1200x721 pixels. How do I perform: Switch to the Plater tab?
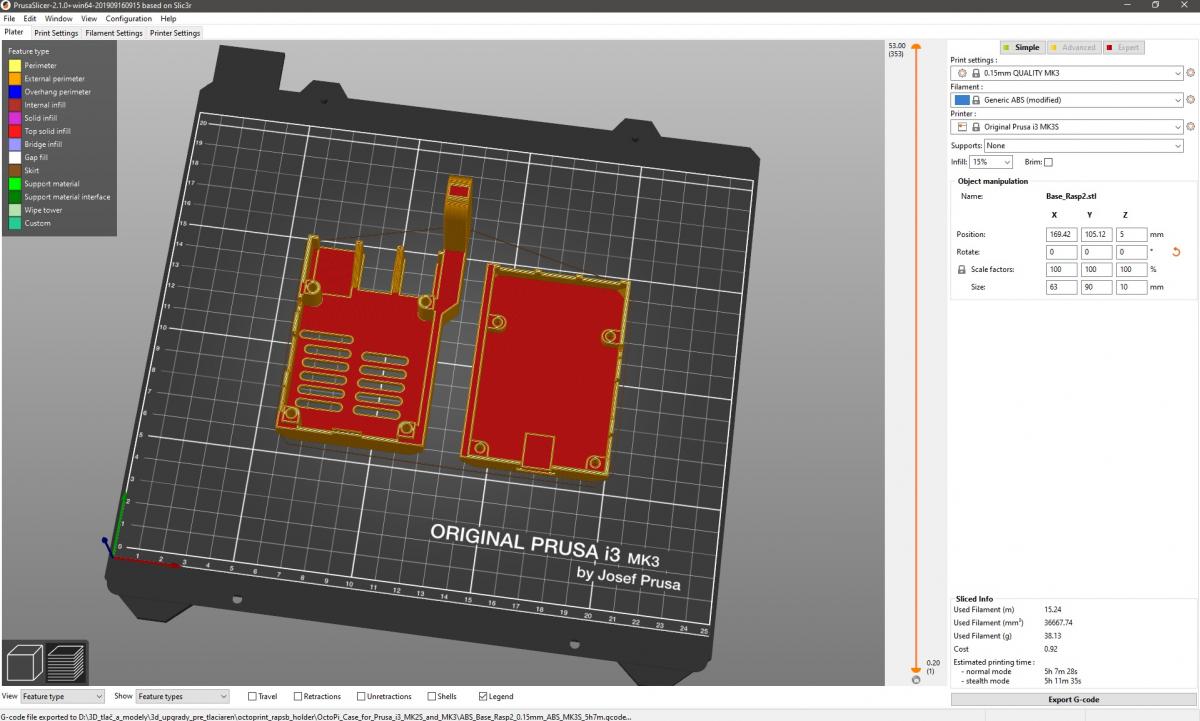point(14,32)
